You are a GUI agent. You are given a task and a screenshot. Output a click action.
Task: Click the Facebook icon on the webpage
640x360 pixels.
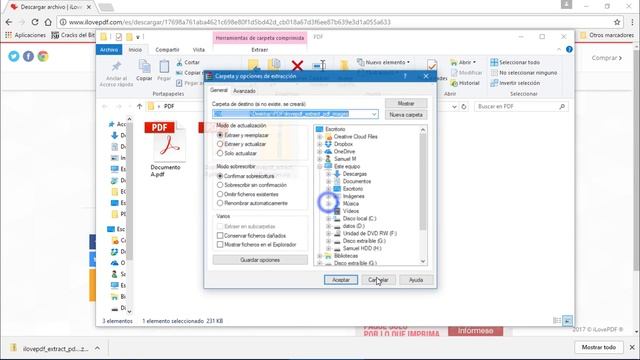29,56
